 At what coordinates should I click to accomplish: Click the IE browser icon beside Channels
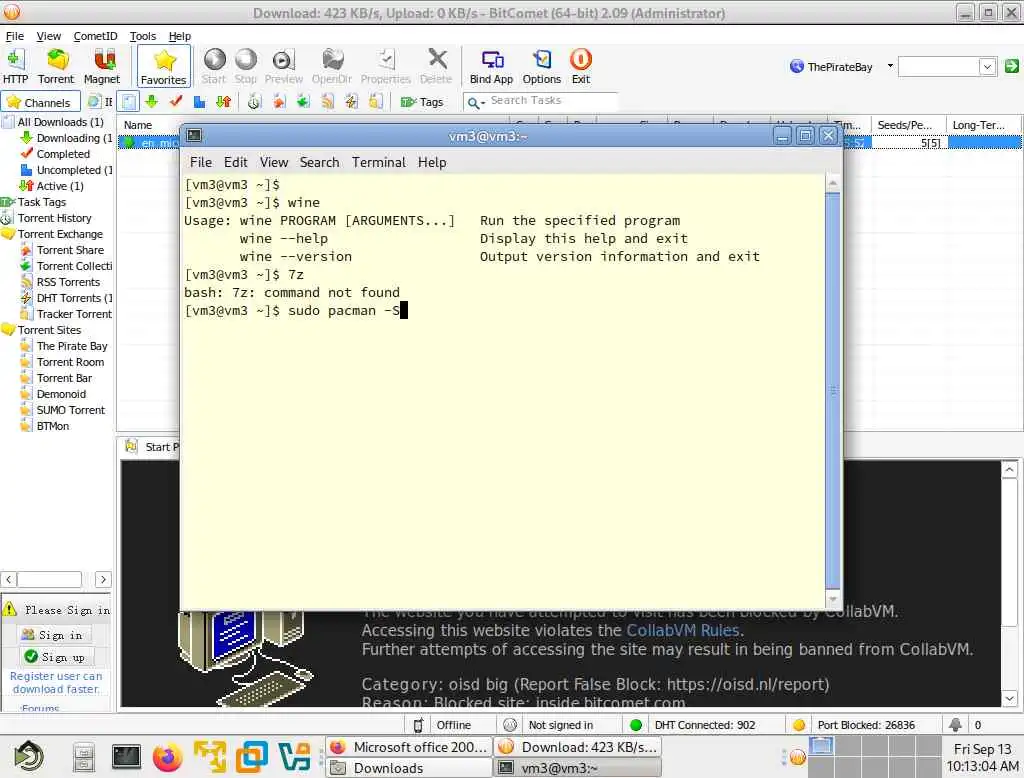click(x=95, y=101)
